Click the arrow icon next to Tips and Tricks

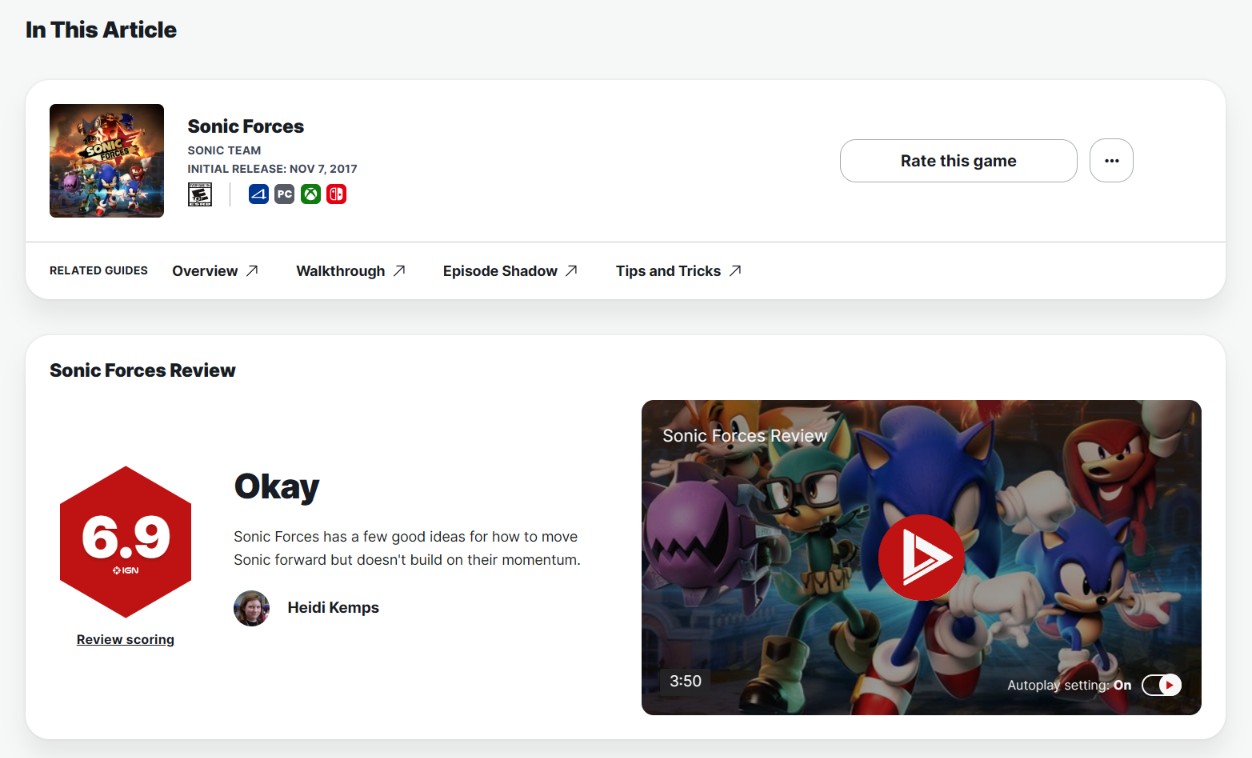click(x=735, y=270)
